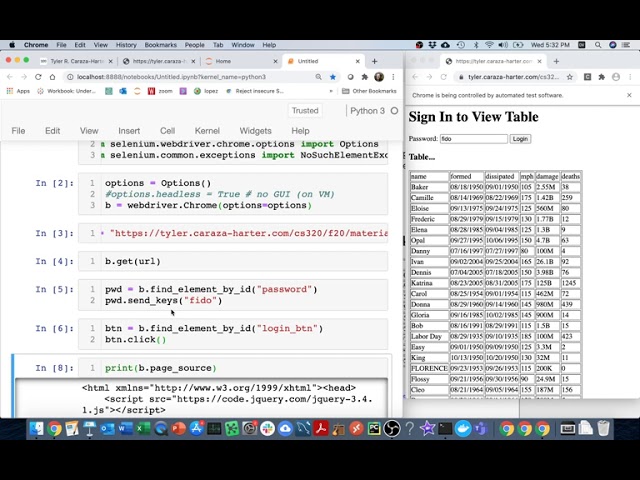The width and height of the screenshot is (640, 480).
Task: Open the Reject insecure S... bookmark
Action: 255,91
